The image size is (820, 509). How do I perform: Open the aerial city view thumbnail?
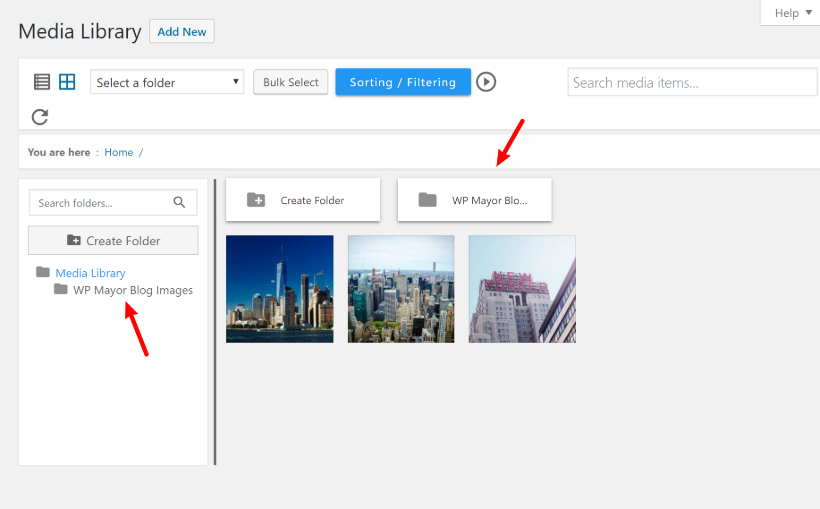pos(401,289)
